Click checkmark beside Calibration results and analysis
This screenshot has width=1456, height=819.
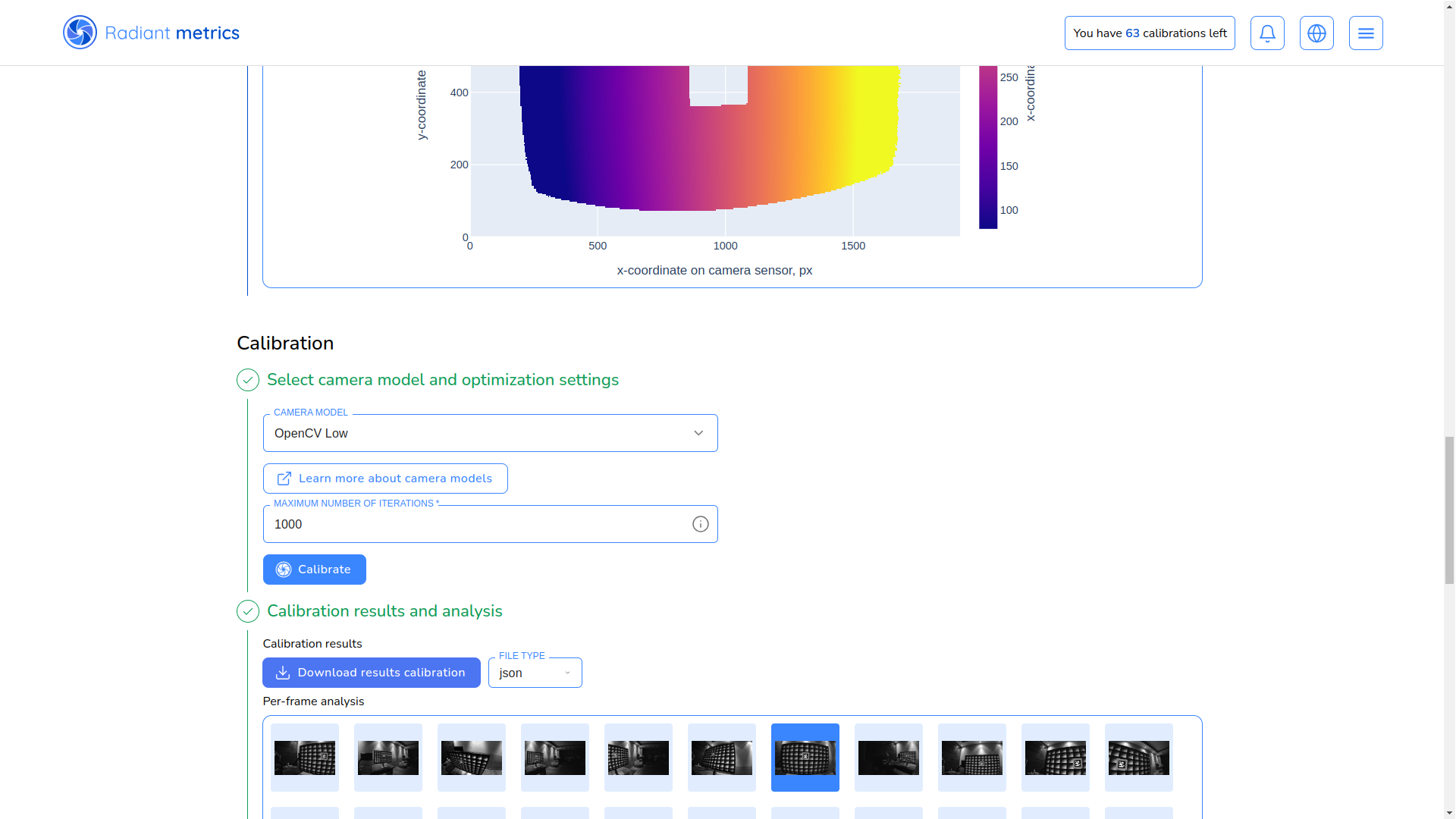point(248,611)
